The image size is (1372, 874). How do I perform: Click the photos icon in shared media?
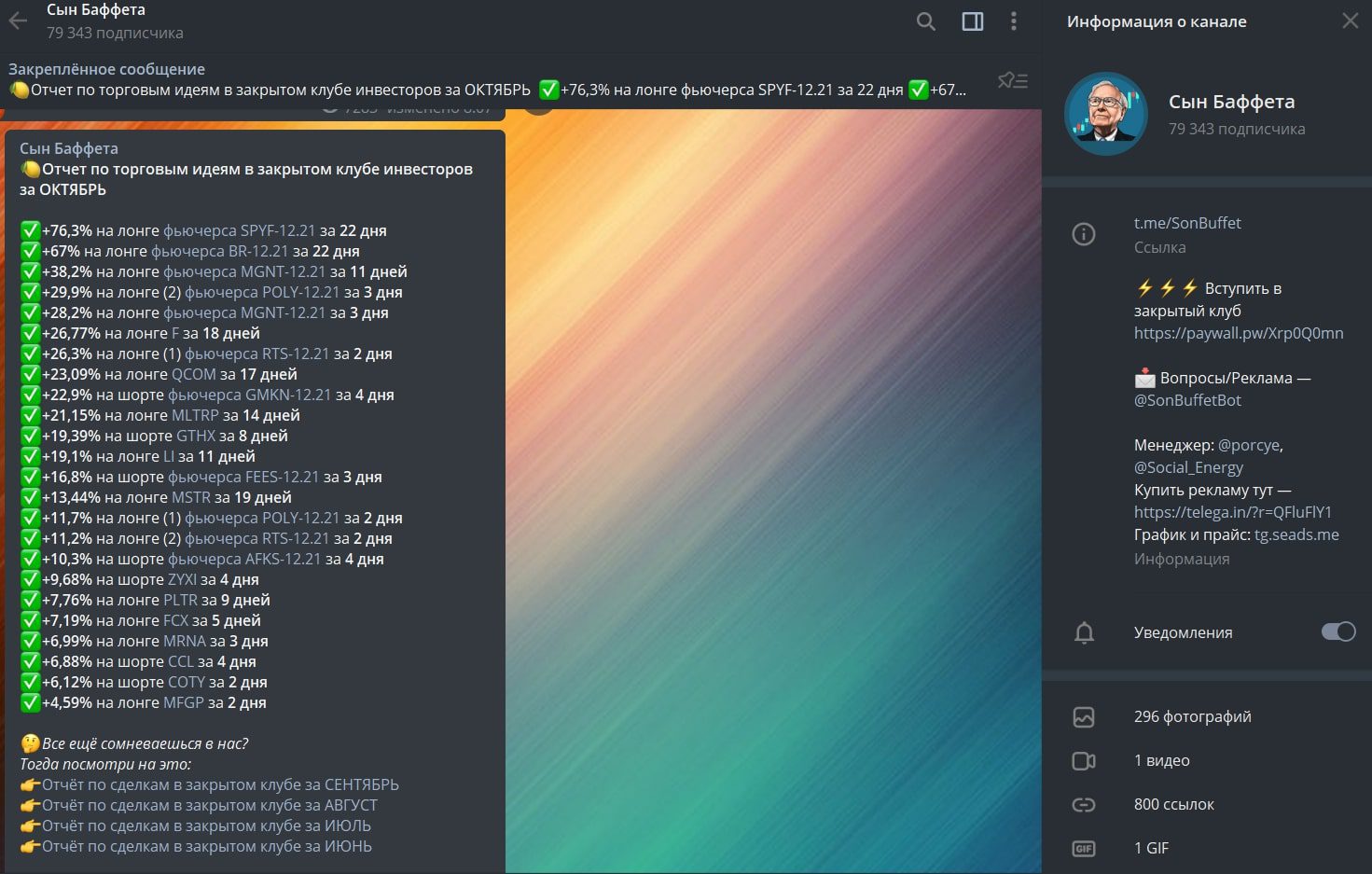(1084, 717)
